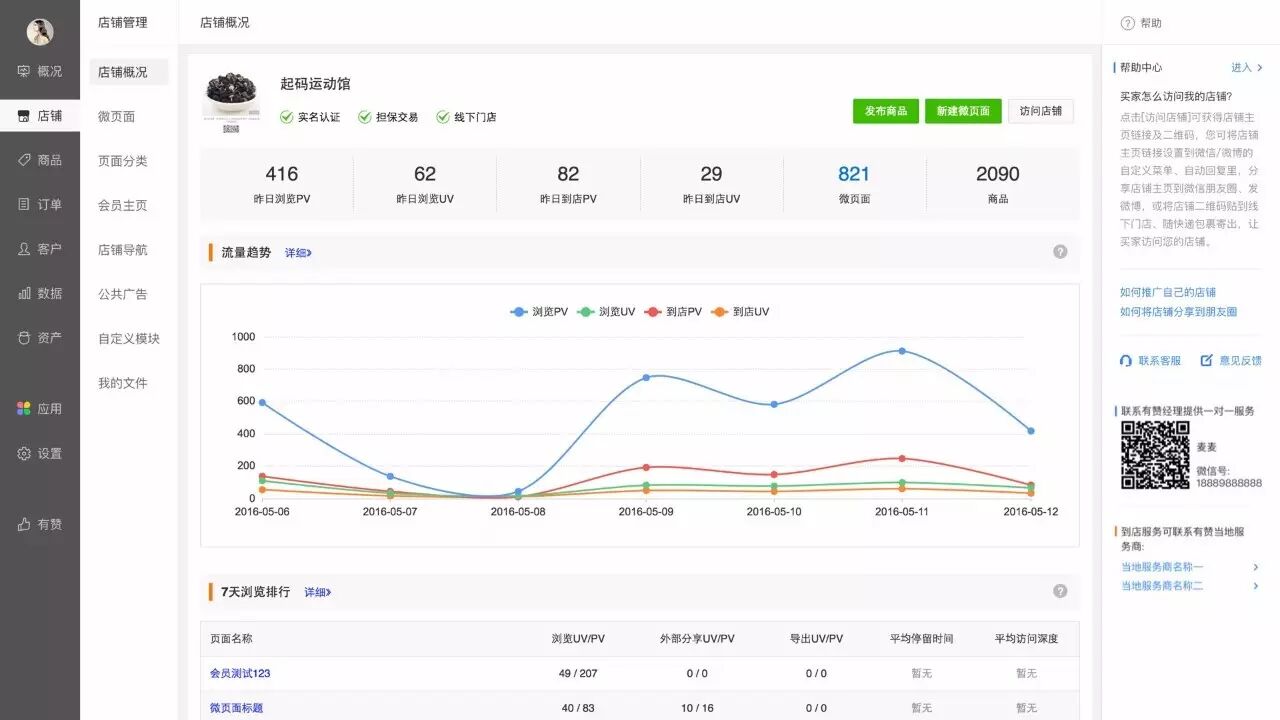Open 7天浏览排行 详细 link

[317, 592]
